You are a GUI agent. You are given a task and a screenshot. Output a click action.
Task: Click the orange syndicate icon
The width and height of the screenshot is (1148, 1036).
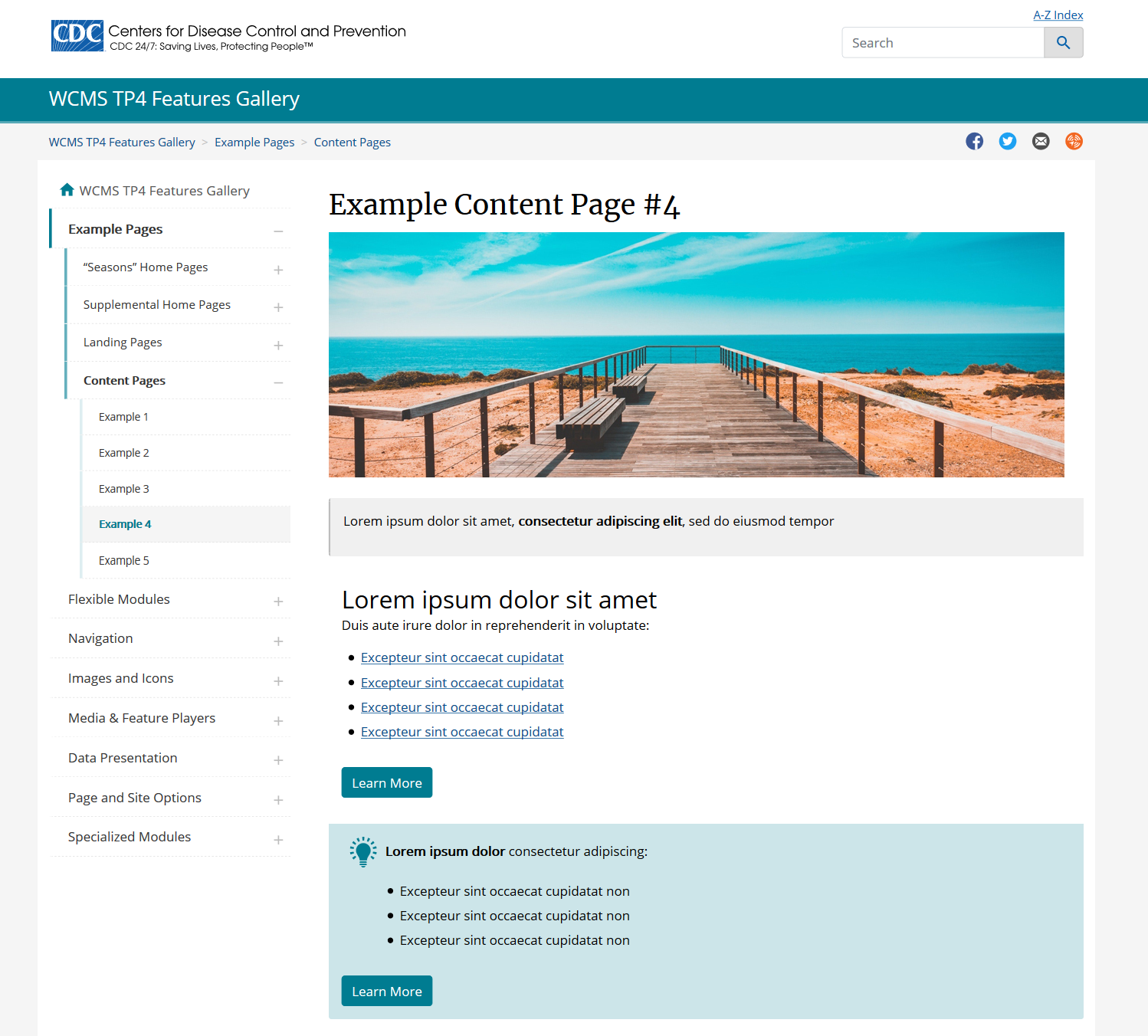pos(1074,141)
